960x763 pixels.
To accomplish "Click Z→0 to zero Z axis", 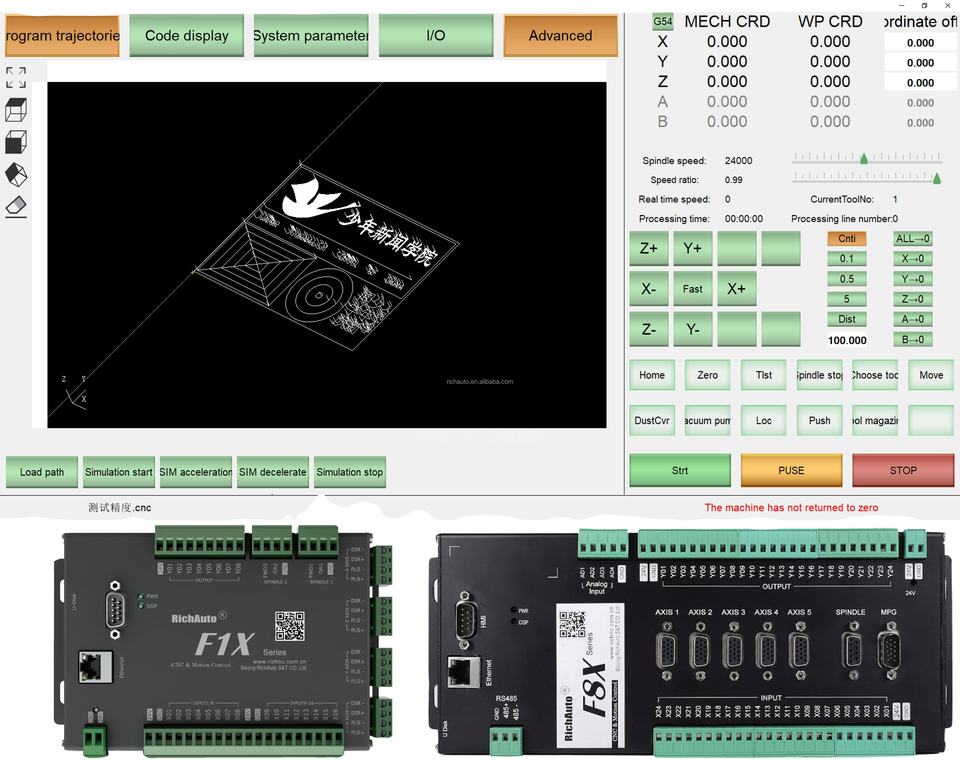I will pyautogui.click(x=913, y=299).
